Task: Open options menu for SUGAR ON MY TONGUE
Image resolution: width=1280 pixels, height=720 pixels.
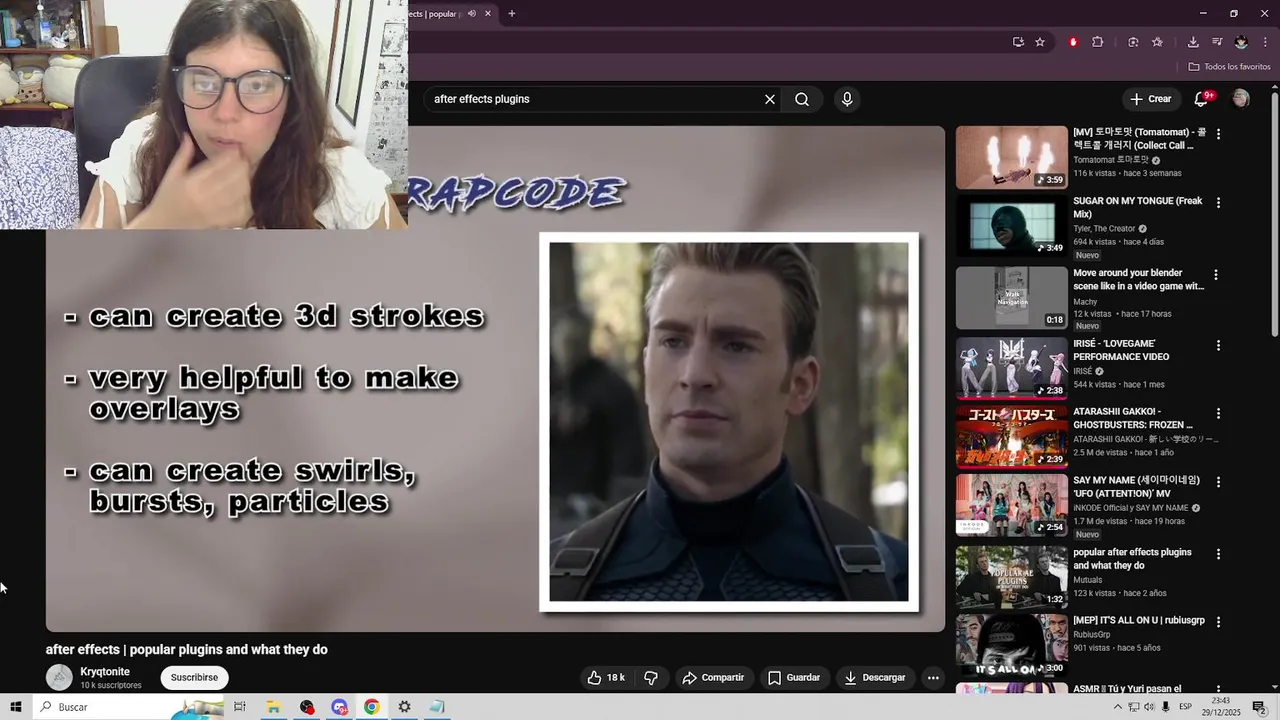Action: 1217,202
